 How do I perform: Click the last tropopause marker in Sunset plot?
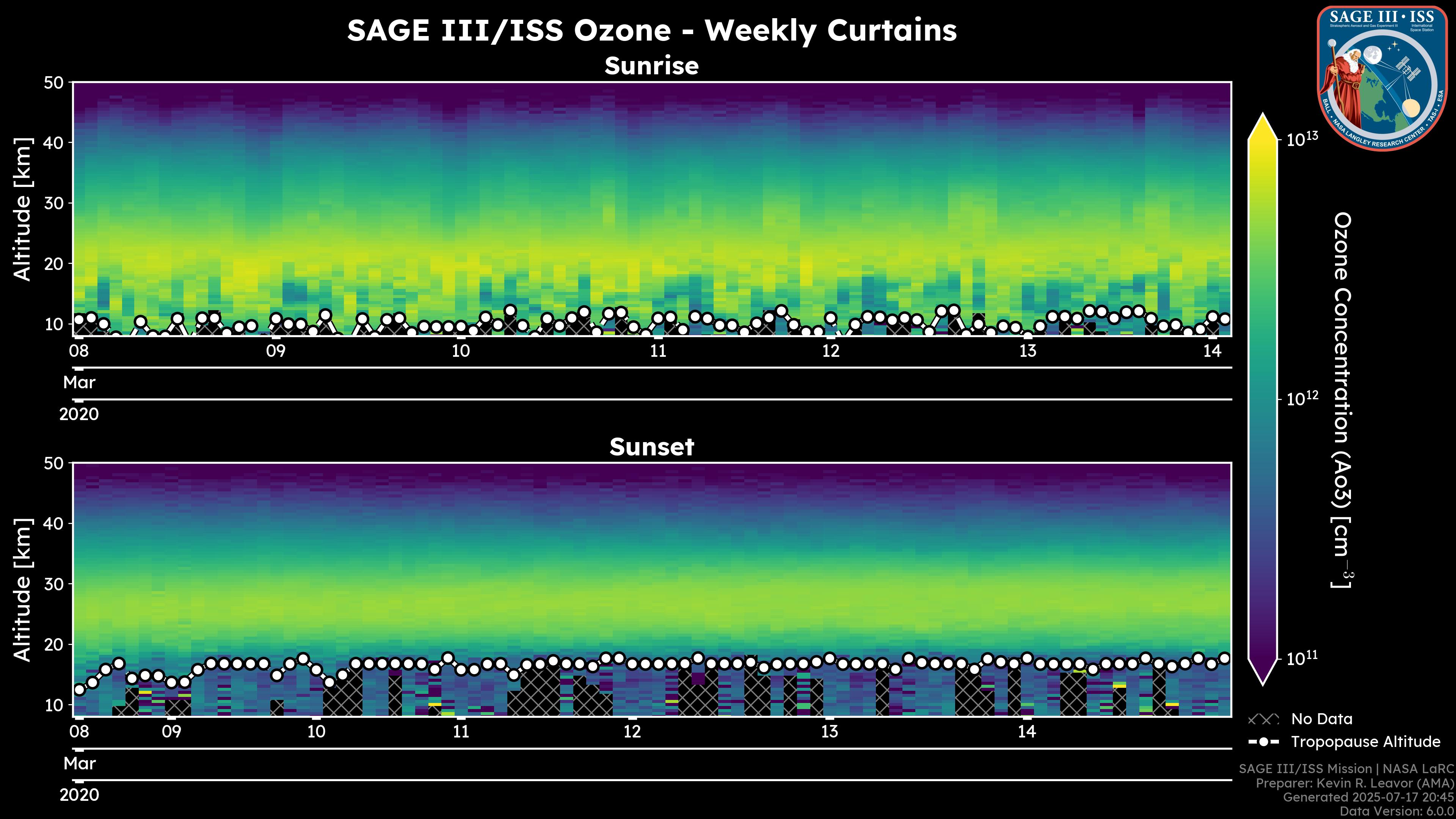(x=1225, y=659)
